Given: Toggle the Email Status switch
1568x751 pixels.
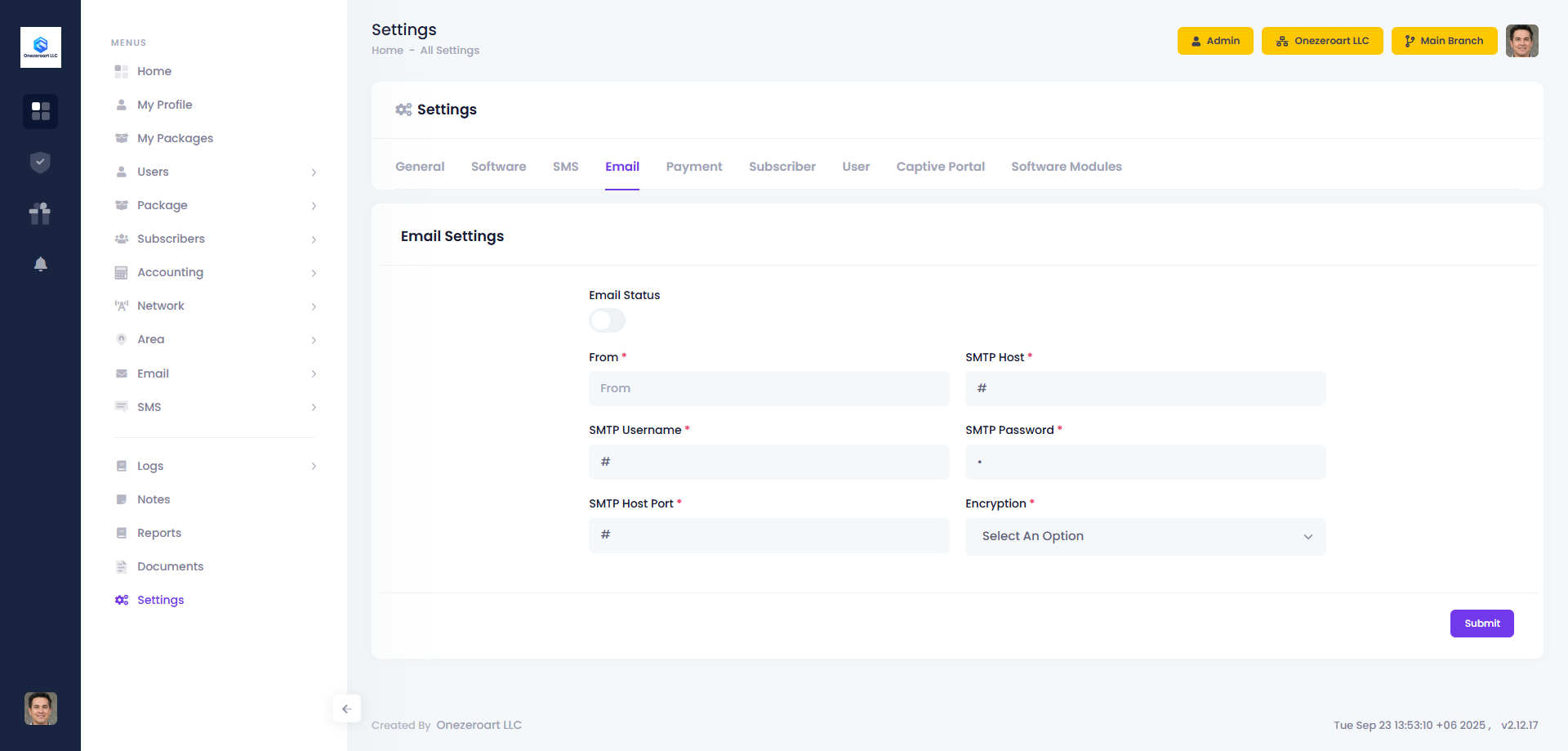Looking at the screenshot, I should coord(607,320).
